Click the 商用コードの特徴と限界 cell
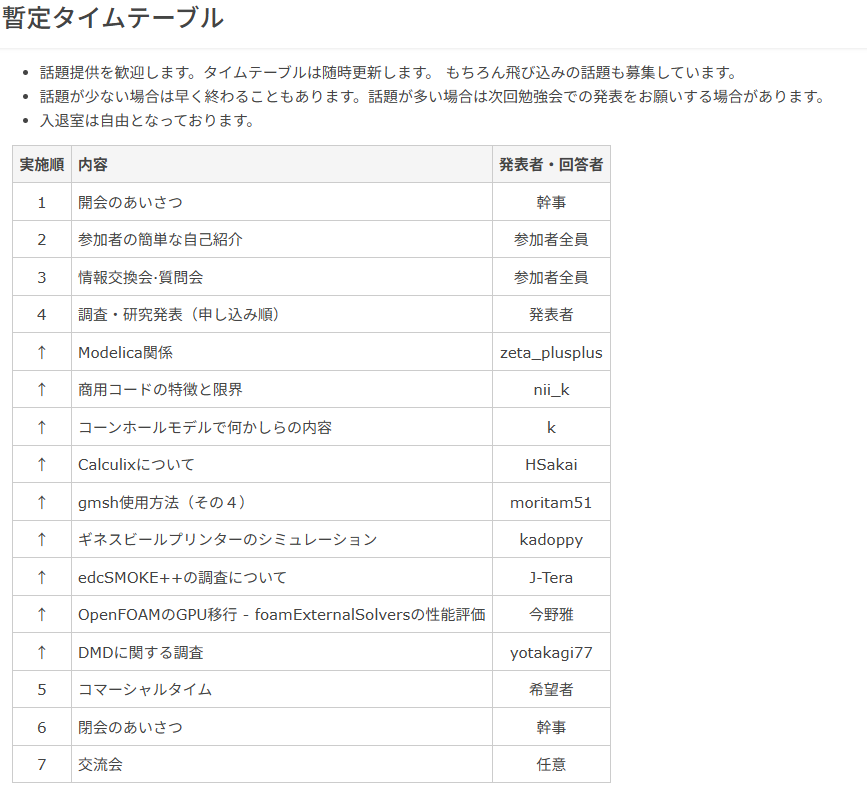The height and width of the screenshot is (792, 867). [282, 389]
